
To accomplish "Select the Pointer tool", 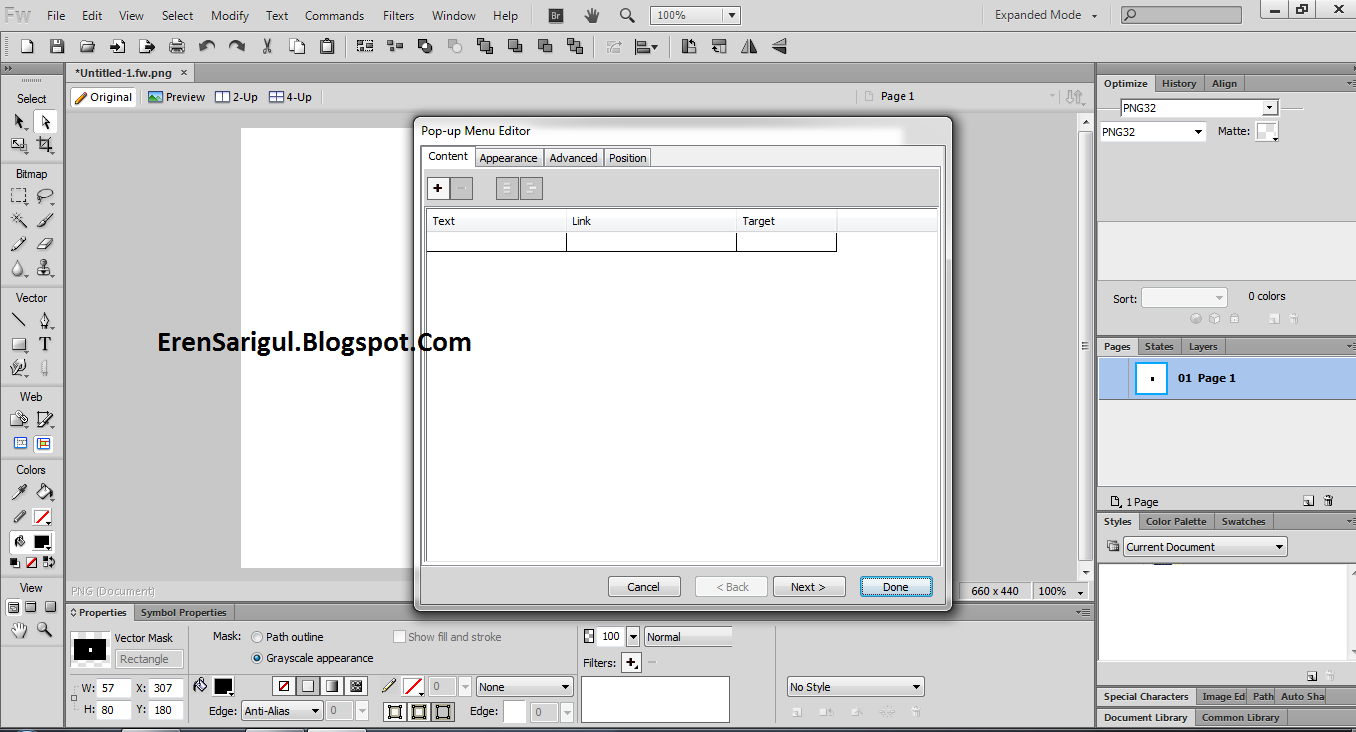I will pyautogui.click(x=19, y=121).
